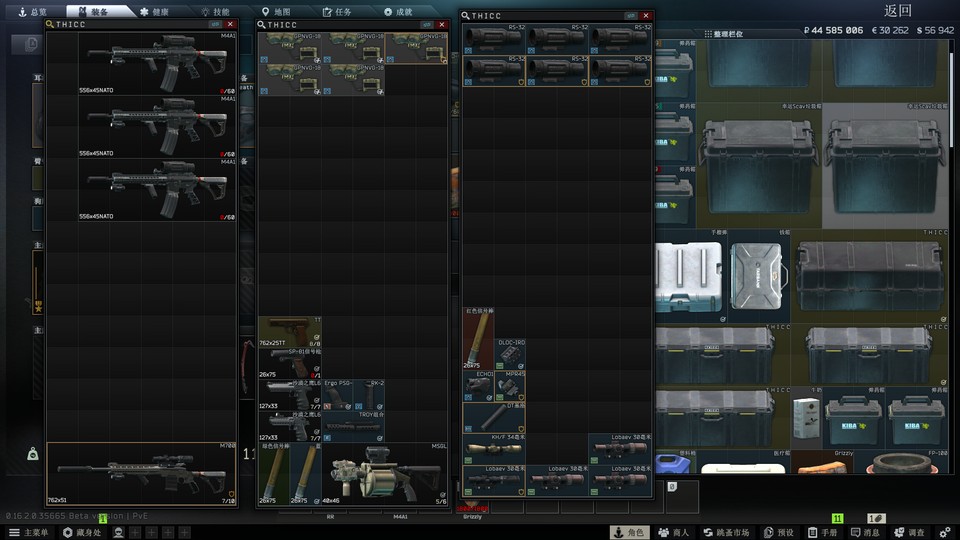Click the lock icon on the left edge
Image resolution: width=960 pixels, height=540 pixels.
[32, 454]
